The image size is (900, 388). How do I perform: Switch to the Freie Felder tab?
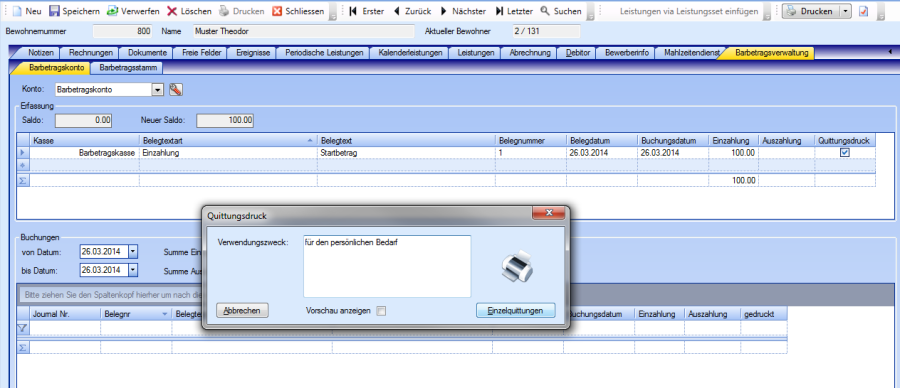pyautogui.click(x=201, y=53)
